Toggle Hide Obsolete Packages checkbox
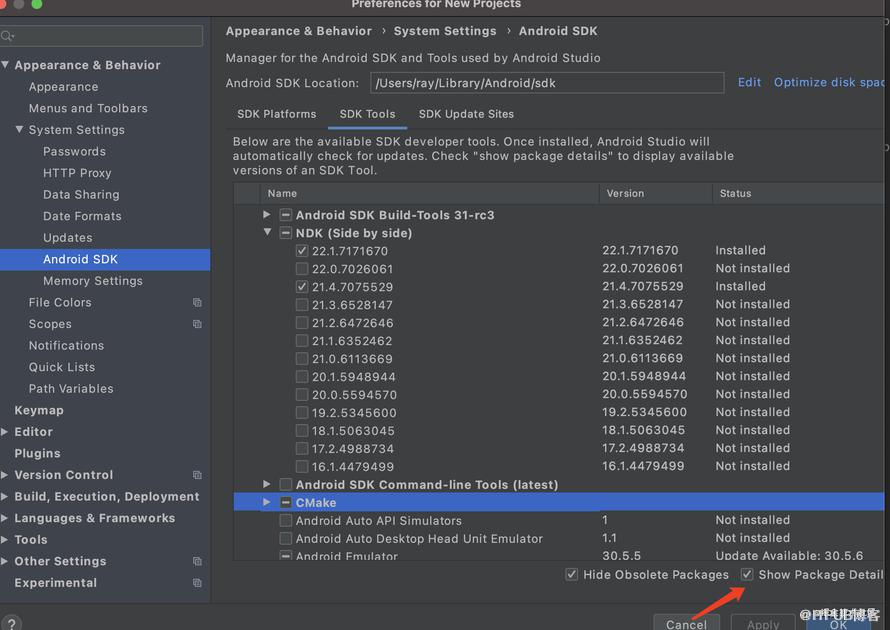890x630 pixels. click(572, 575)
